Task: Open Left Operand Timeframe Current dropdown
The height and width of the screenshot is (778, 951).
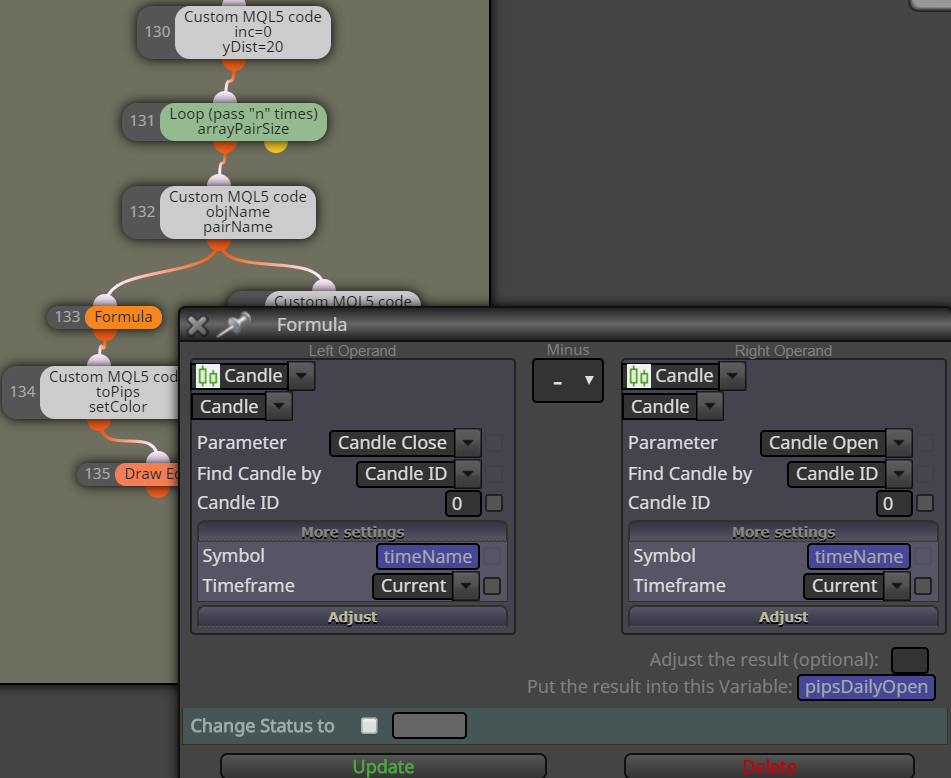Action: tap(466, 586)
